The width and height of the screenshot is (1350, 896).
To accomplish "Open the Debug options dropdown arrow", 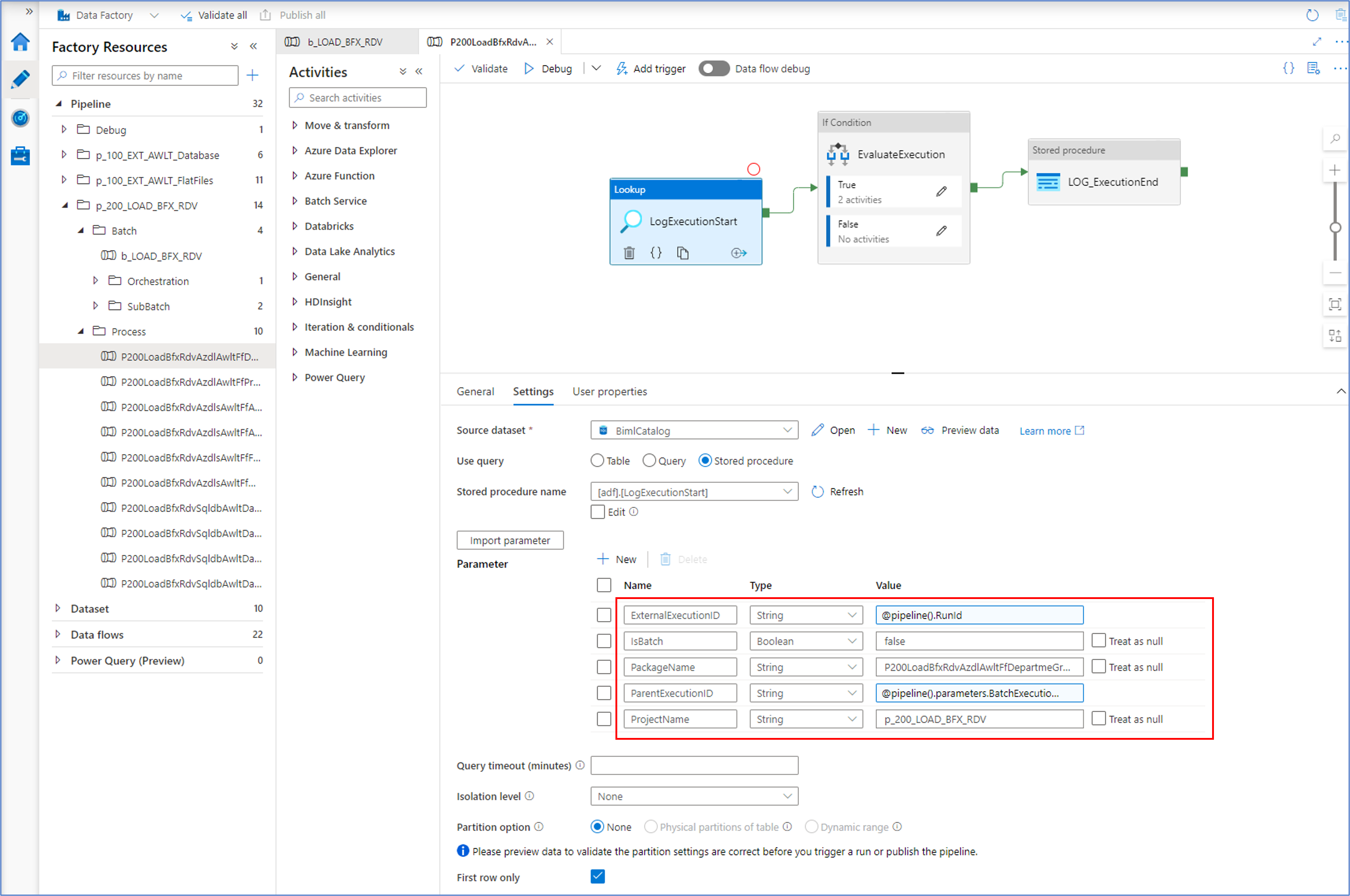I will tap(596, 69).
